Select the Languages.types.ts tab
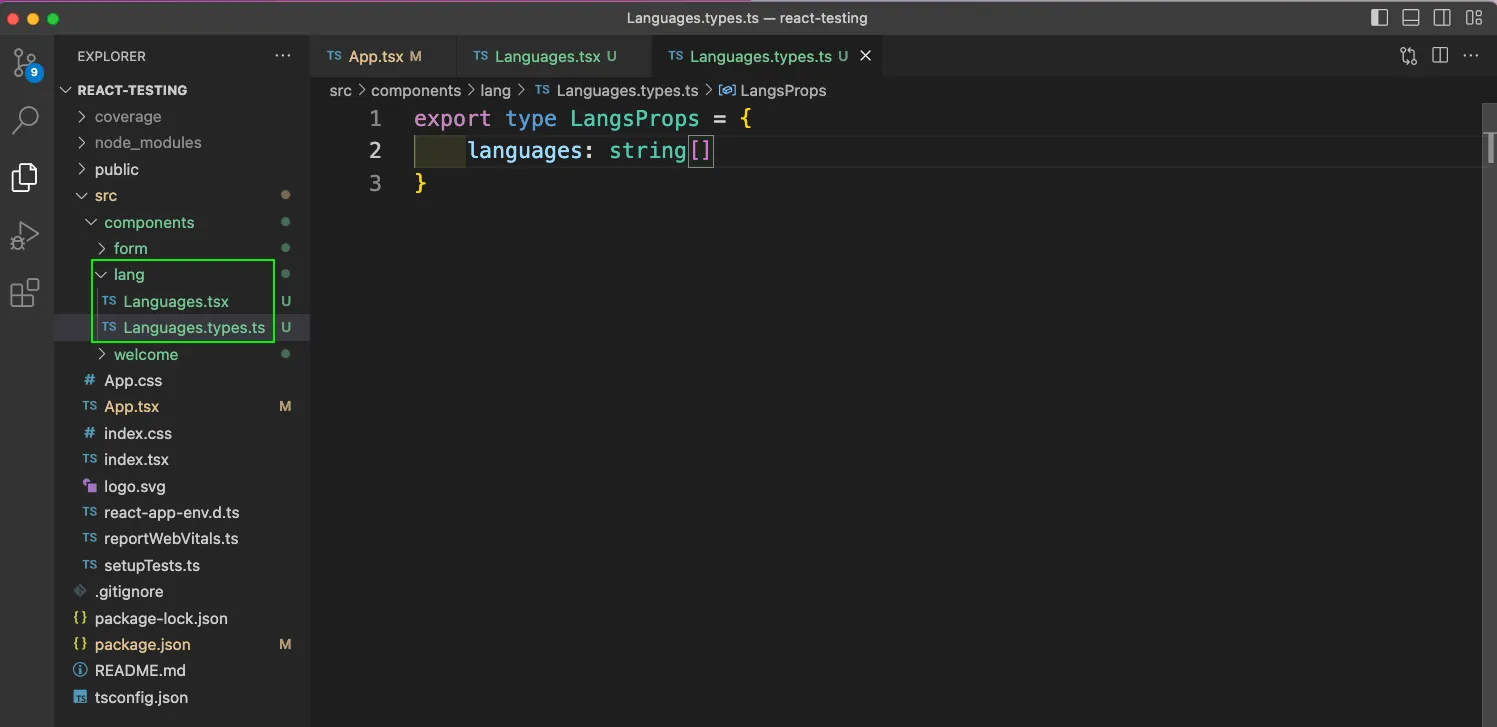 pyautogui.click(x=768, y=56)
